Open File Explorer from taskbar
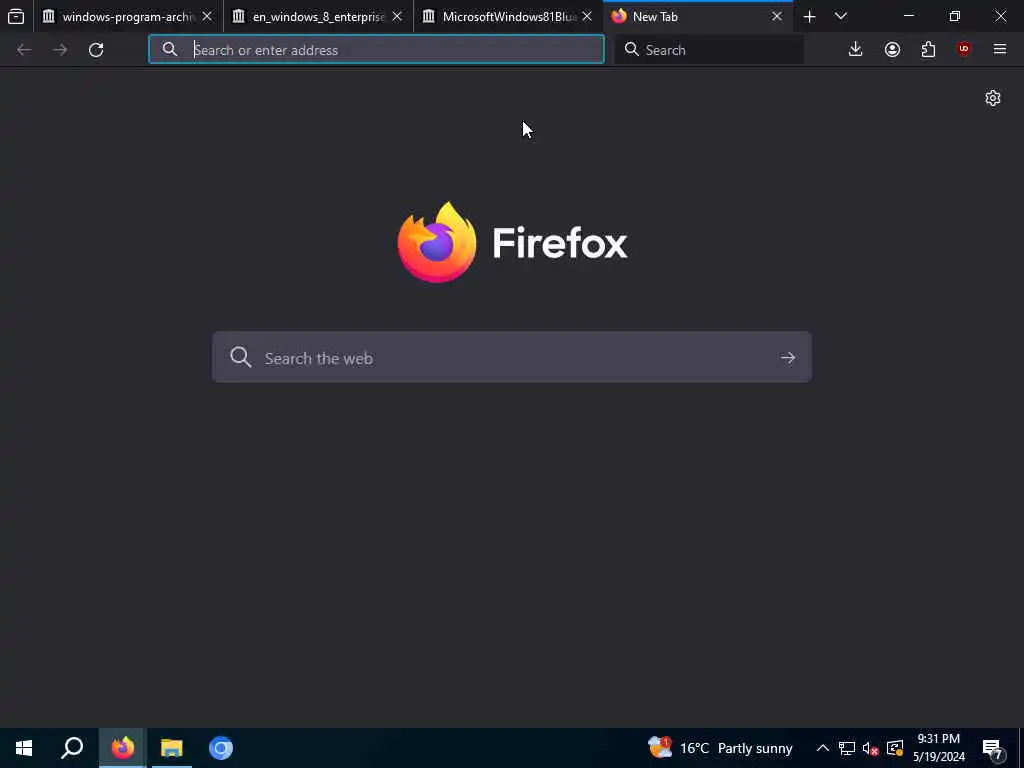Viewport: 1024px width, 768px height. 172,748
